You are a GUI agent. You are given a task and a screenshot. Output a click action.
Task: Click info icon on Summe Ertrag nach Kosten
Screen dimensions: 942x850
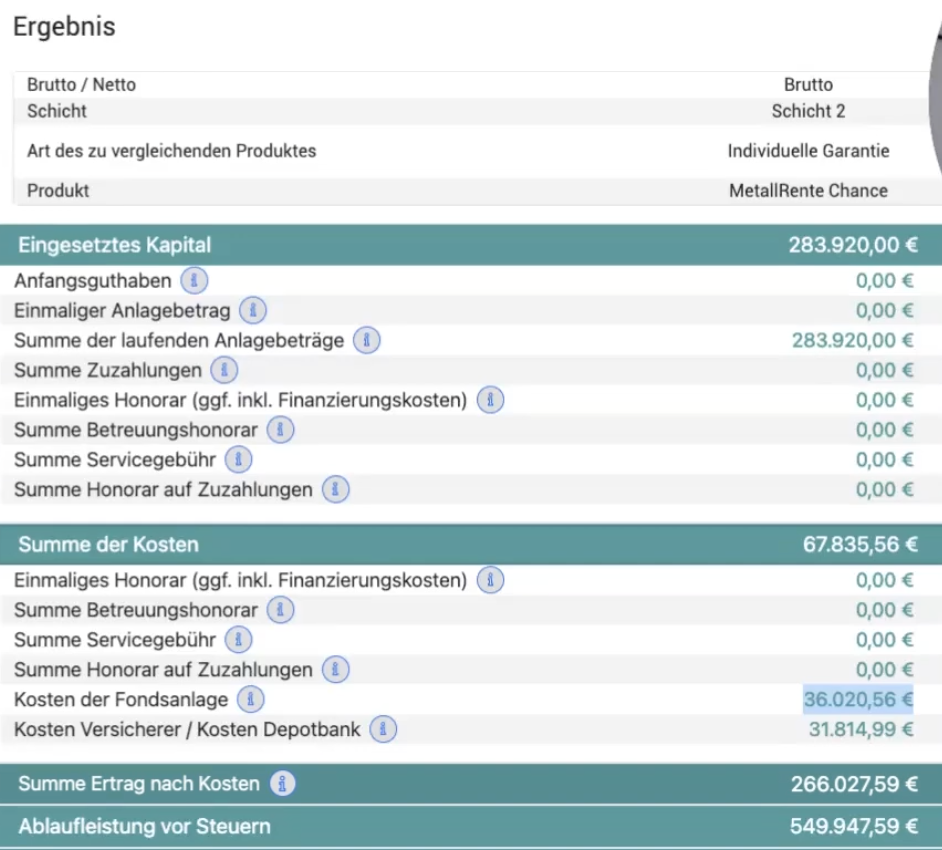(x=282, y=784)
